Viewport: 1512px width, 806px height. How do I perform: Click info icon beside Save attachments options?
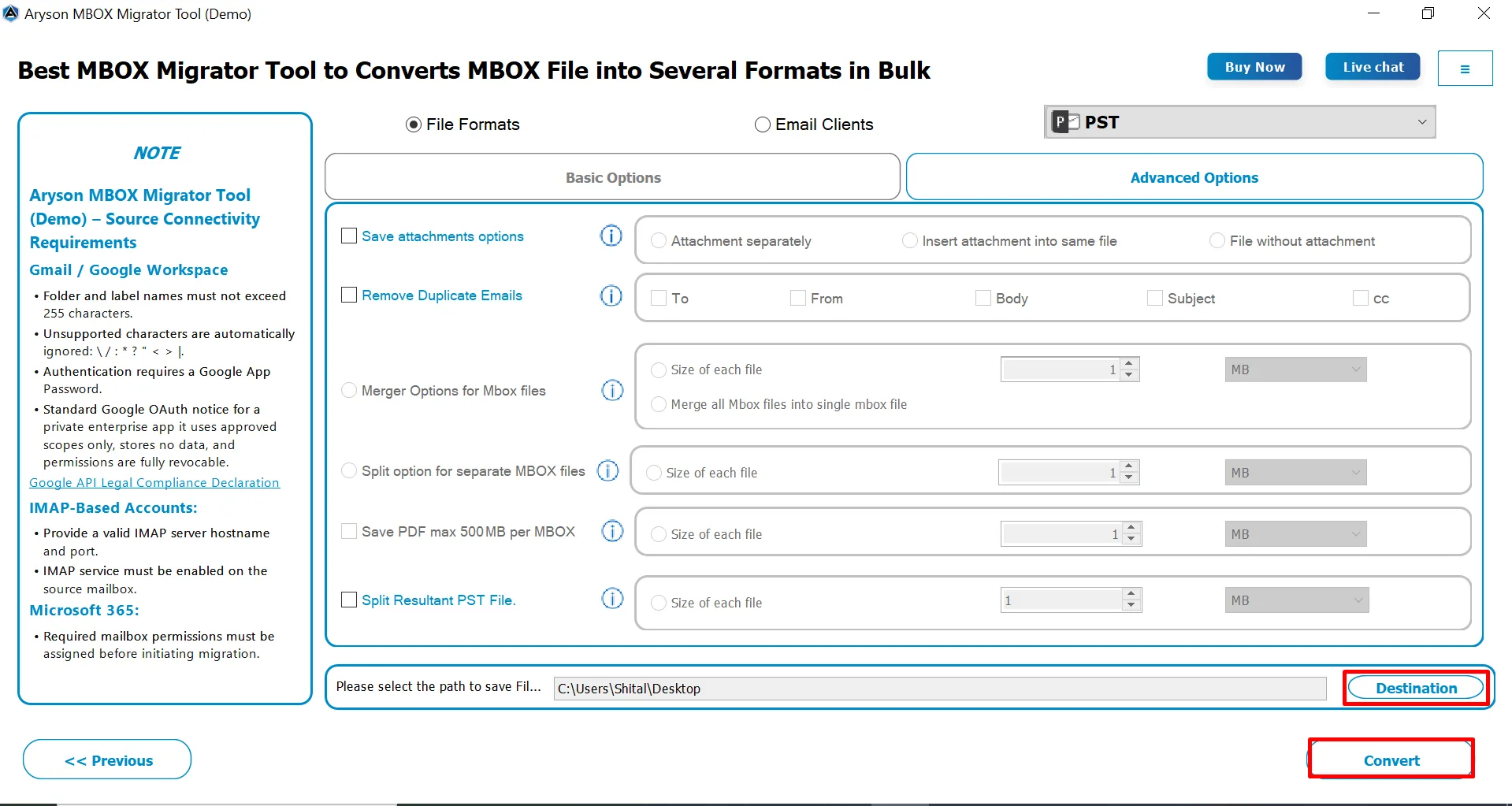pos(611,236)
